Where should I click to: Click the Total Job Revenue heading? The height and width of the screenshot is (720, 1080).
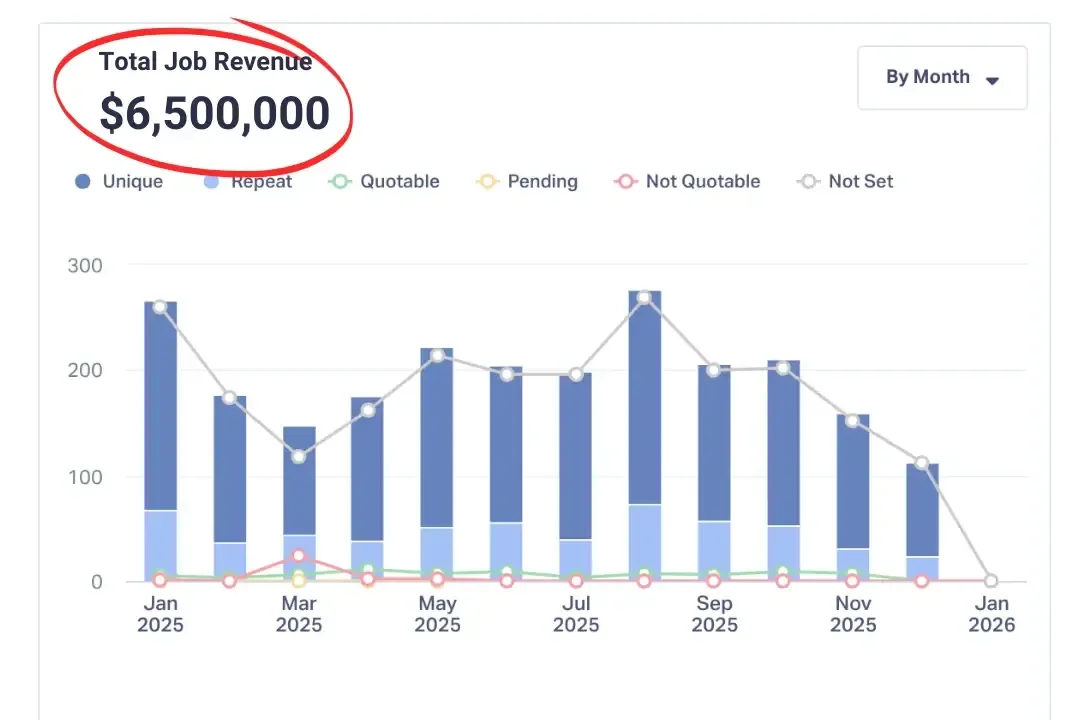205,61
